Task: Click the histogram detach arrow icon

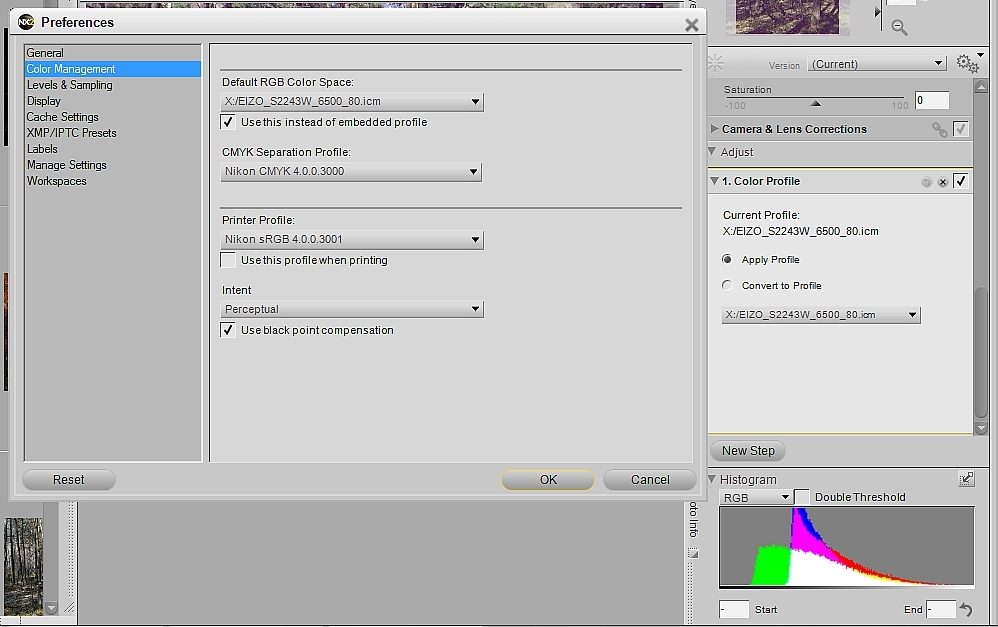Action: (966, 479)
